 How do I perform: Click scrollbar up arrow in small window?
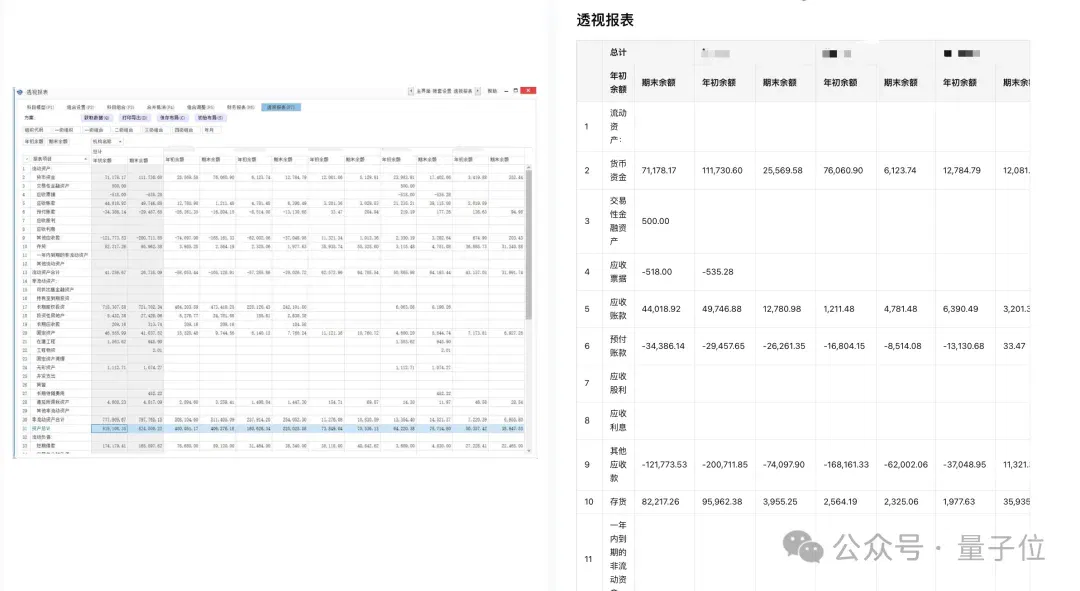(528, 167)
